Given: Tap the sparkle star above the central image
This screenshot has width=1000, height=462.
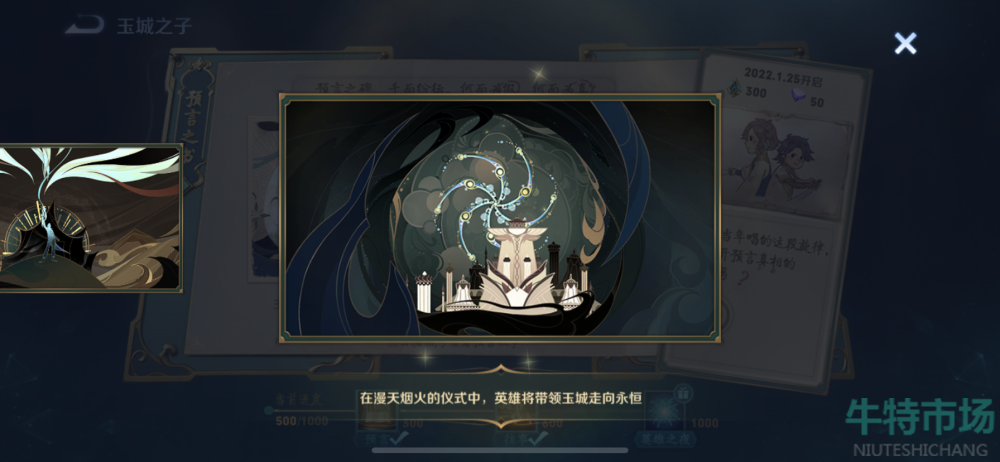Looking at the screenshot, I should 542,75.
